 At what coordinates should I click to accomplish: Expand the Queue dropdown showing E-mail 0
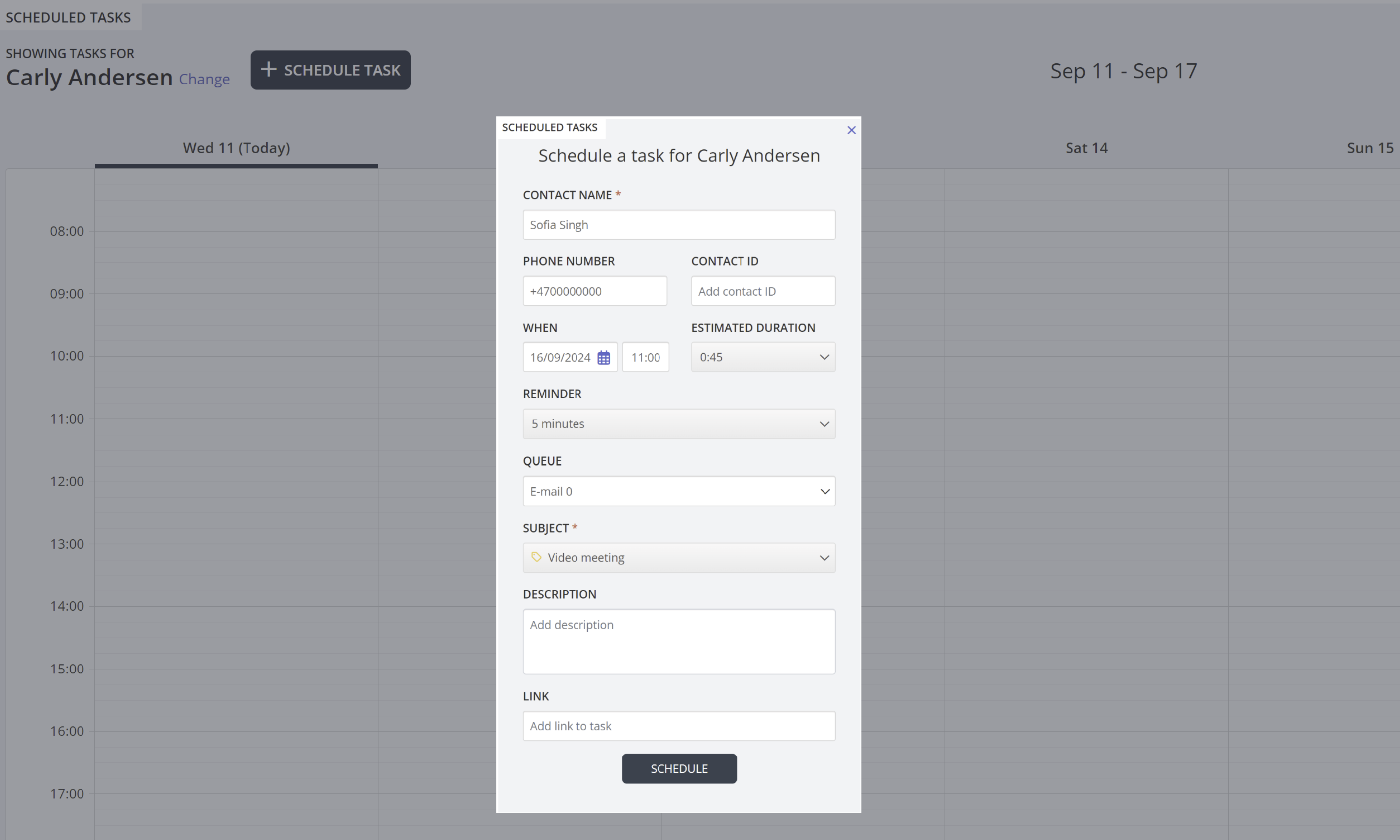click(678, 491)
